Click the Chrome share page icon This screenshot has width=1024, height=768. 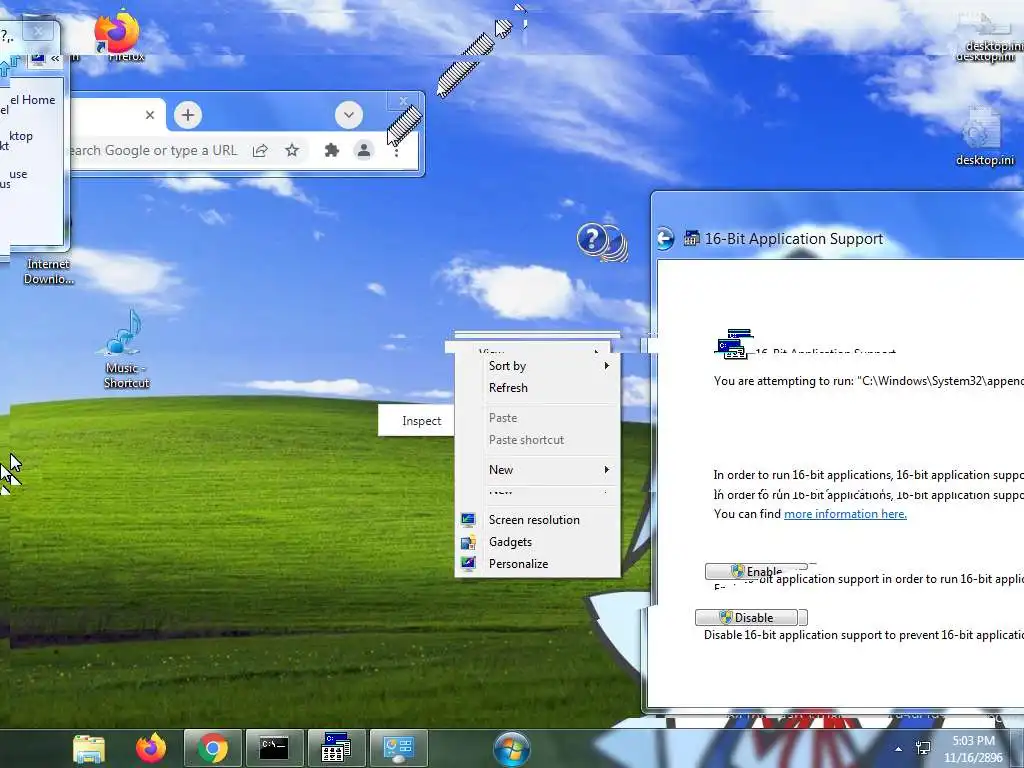[x=260, y=151]
